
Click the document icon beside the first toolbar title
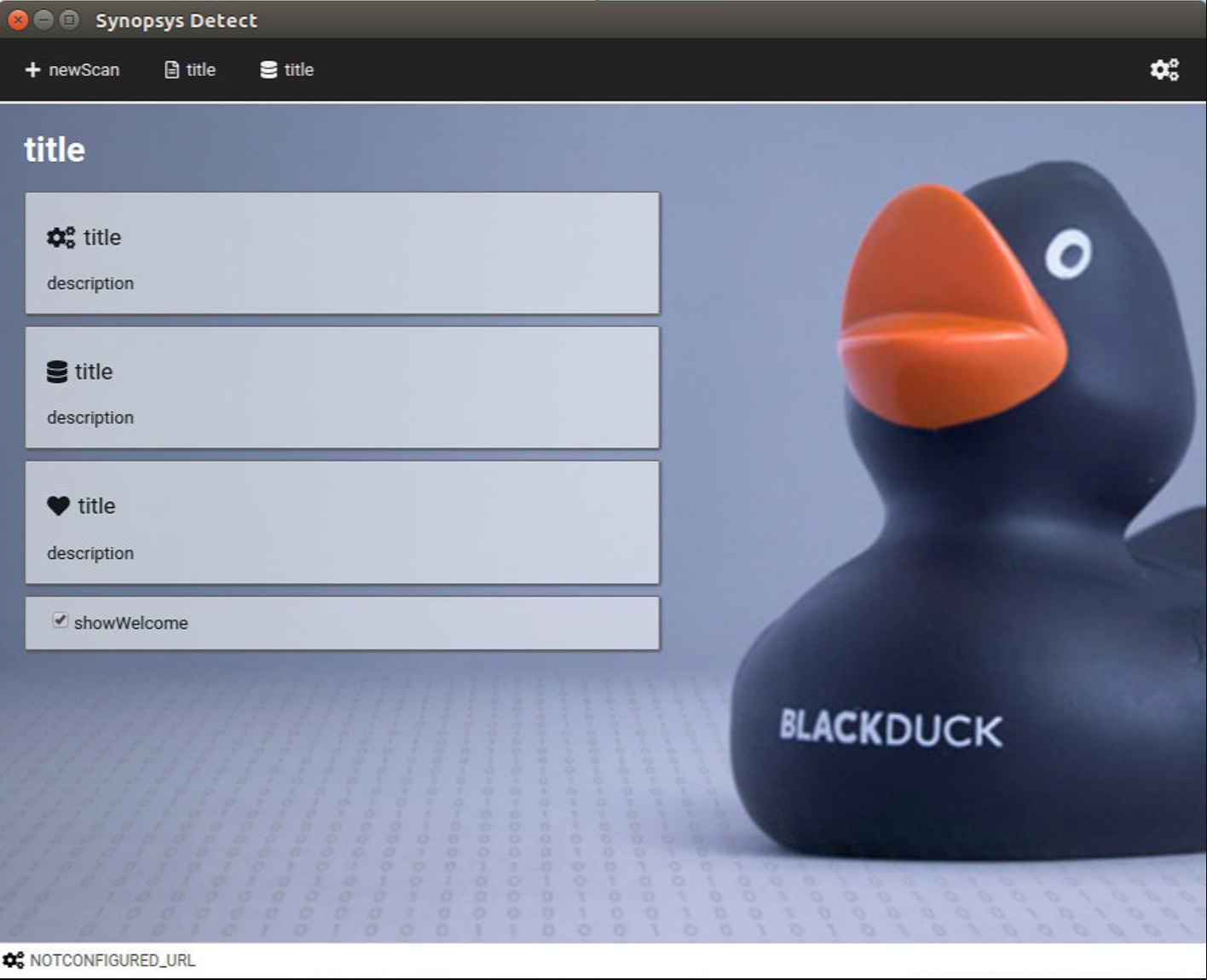[x=170, y=70]
